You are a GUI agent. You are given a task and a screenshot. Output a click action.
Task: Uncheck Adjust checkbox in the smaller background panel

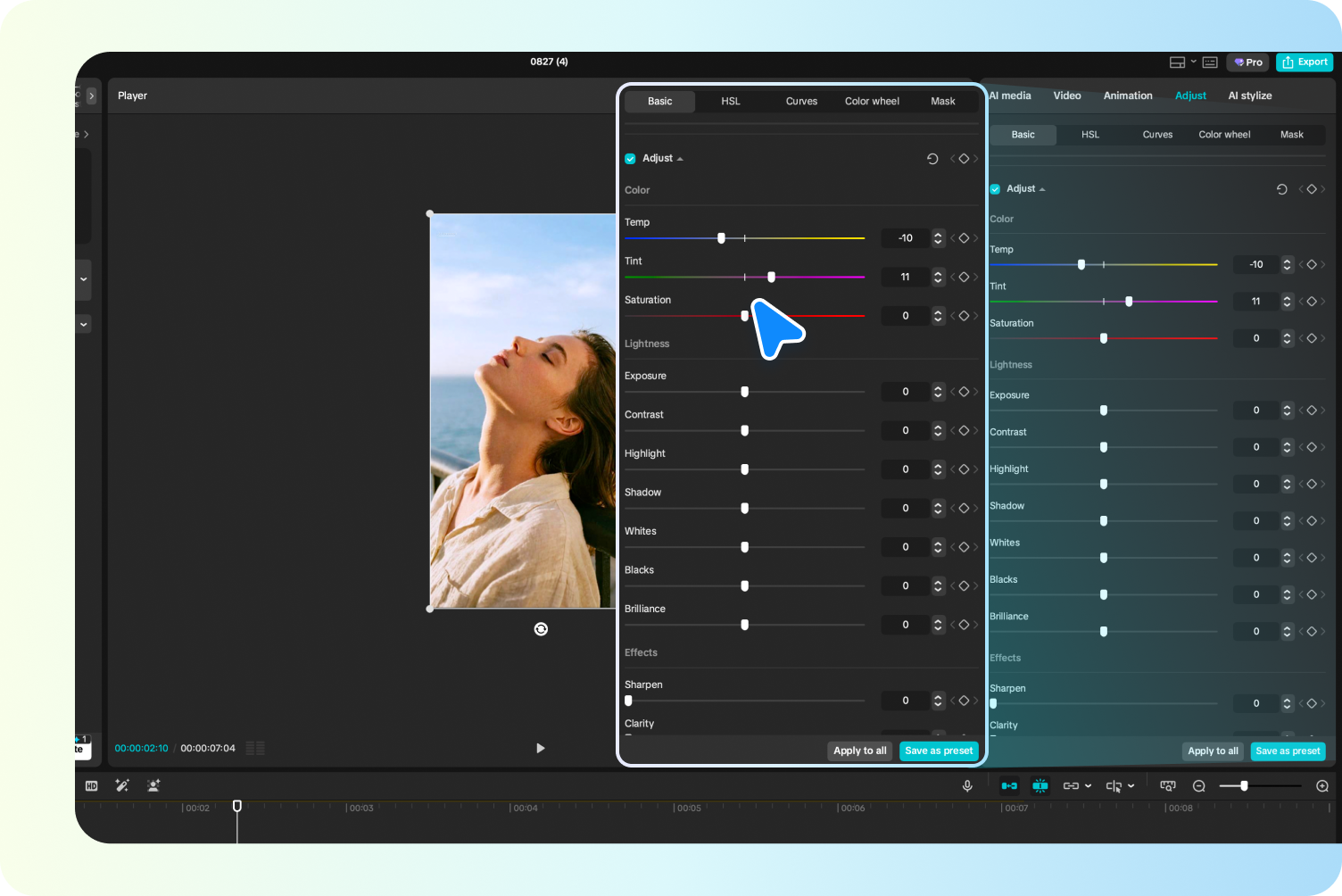(995, 189)
